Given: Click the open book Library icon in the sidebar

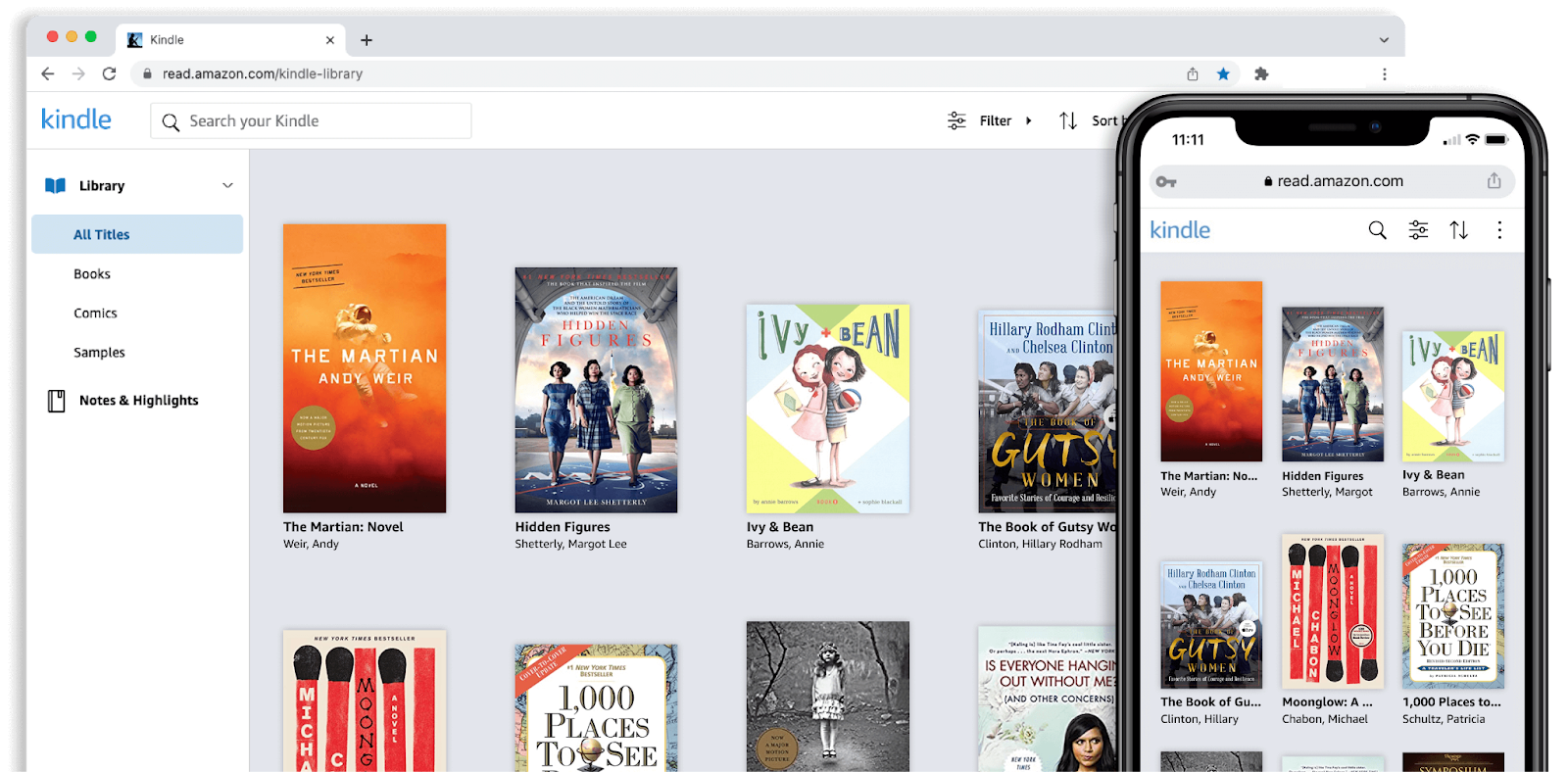Looking at the screenshot, I should [x=56, y=185].
